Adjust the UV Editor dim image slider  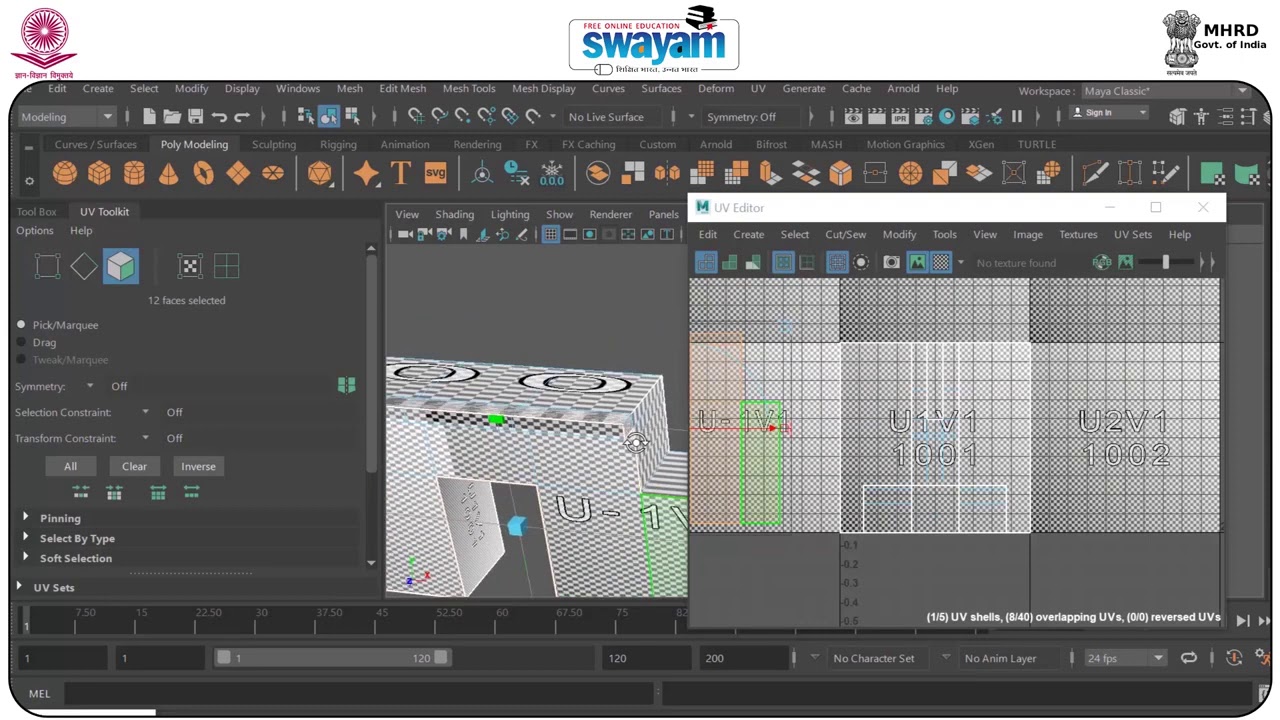pyautogui.click(x=1165, y=263)
